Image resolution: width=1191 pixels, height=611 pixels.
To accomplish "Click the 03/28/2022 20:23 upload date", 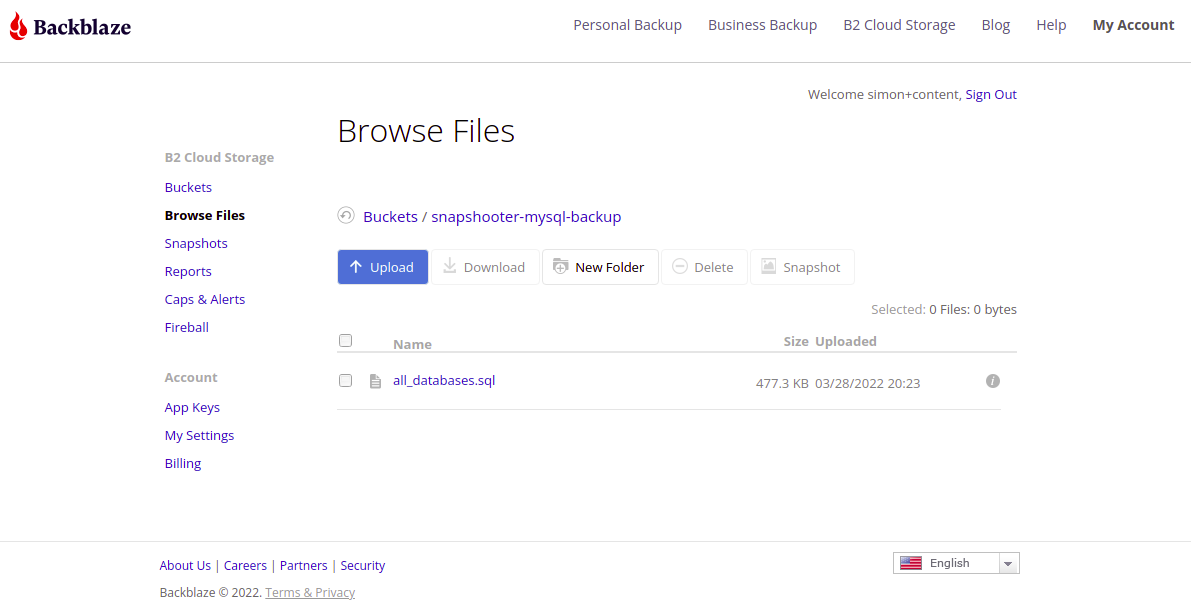I will (867, 384).
